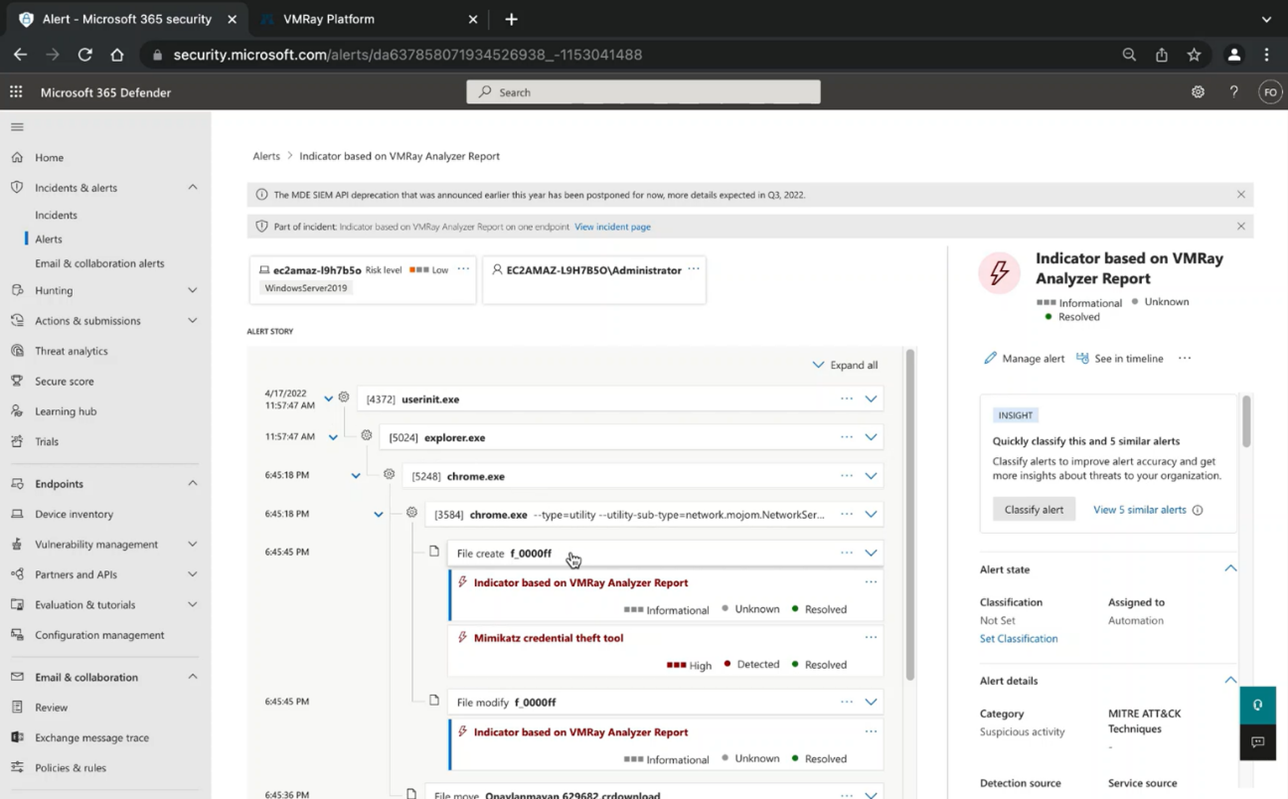The height and width of the screenshot is (799, 1288).
Task: Close the VMRay Platform tab
Action: click(473, 19)
